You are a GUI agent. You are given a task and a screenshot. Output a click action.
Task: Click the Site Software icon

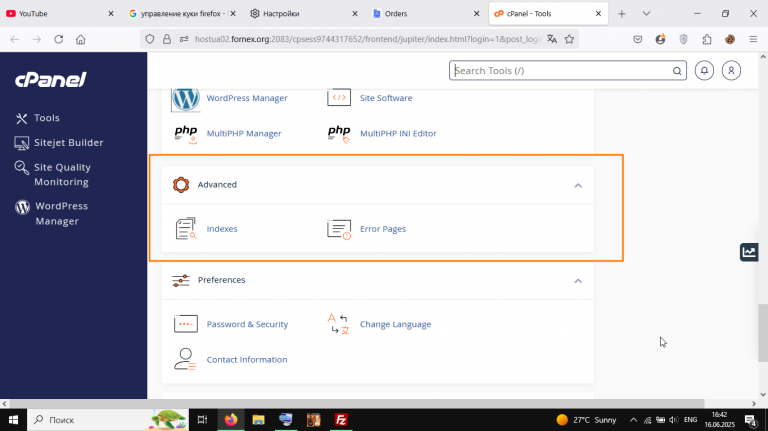point(339,97)
